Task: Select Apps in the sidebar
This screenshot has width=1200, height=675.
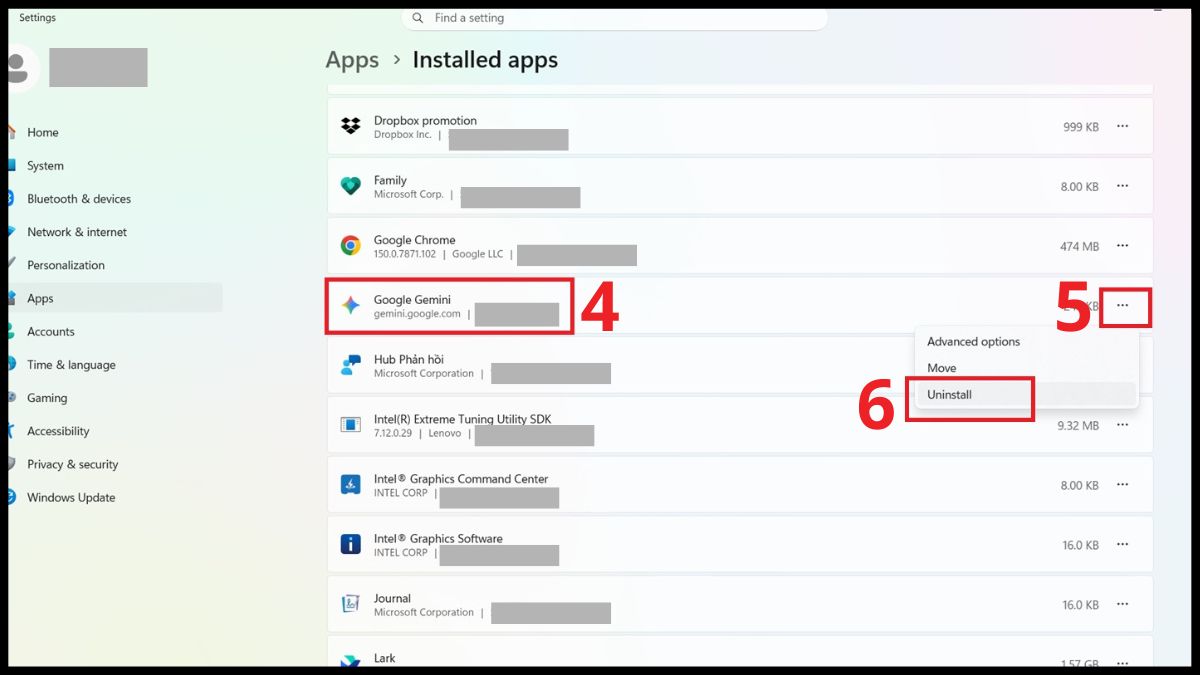Action: click(x=115, y=298)
